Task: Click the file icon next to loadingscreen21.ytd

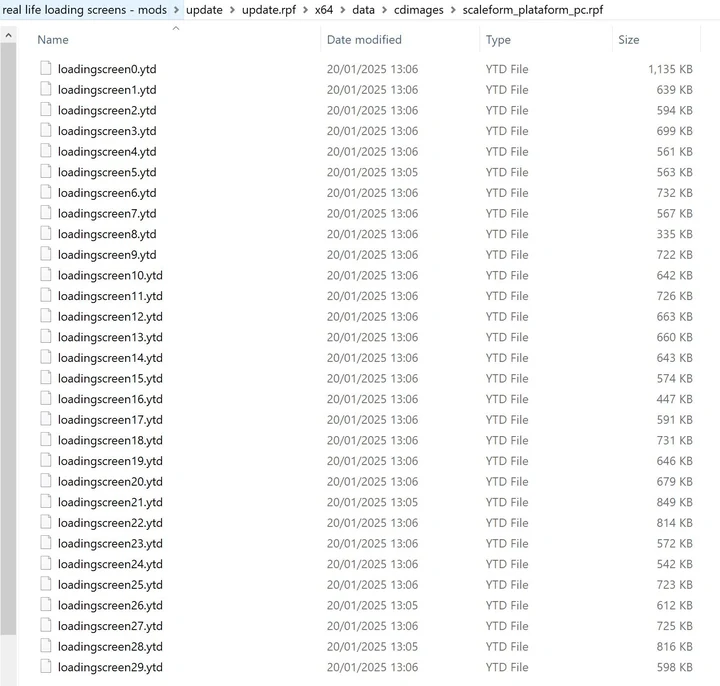Action: pyautogui.click(x=45, y=502)
